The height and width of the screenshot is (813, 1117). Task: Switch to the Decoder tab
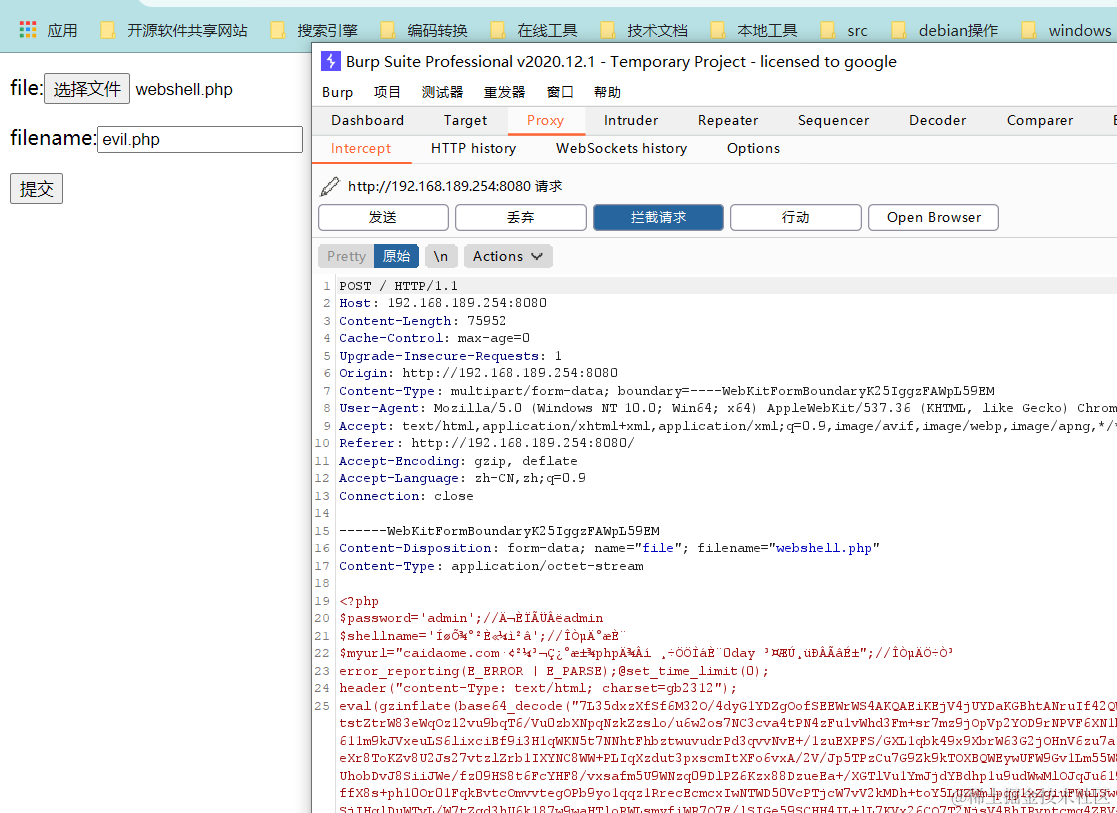click(937, 120)
